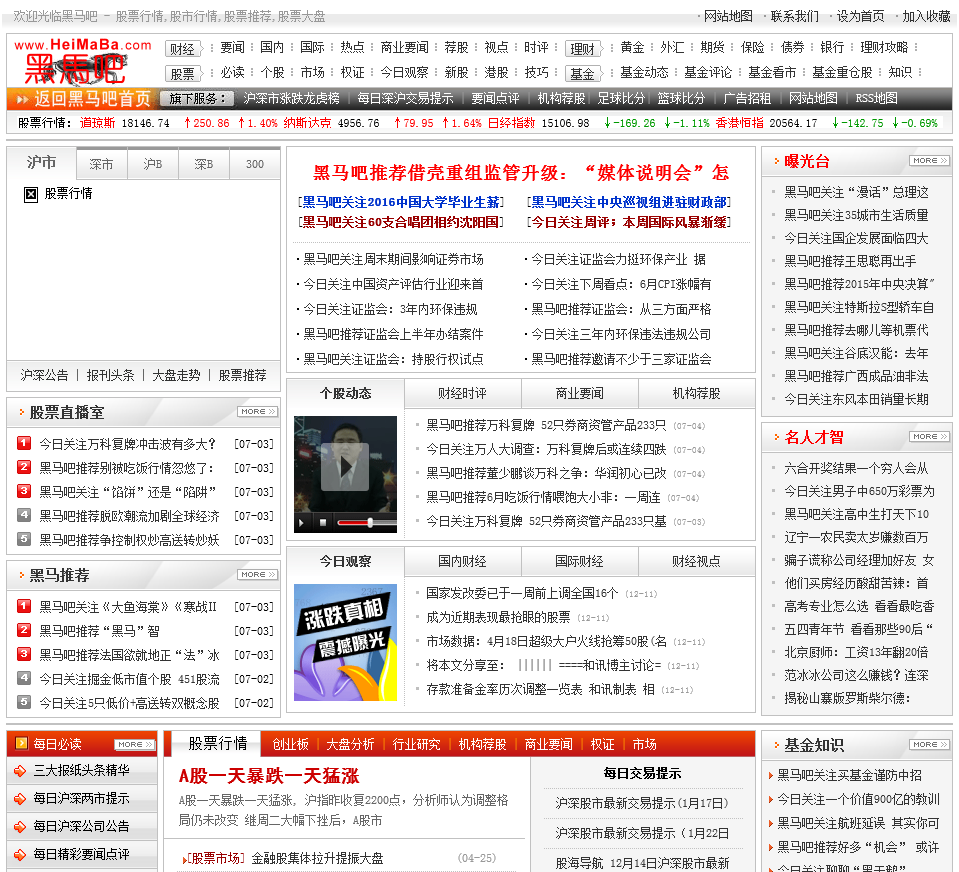The width and height of the screenshot is (959, 872).
Task: Open 六合开奖结果一个穷人会从 article
Action: click(x=856, y=468)
